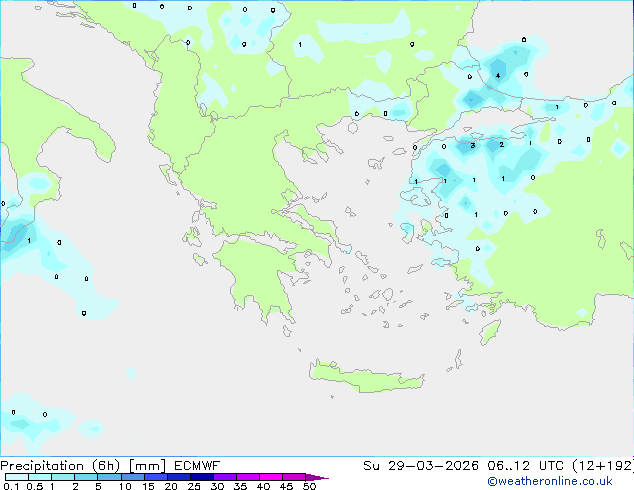Click the '50' legend value
Viewport: 634px width, 490px height.
point(309,486)
